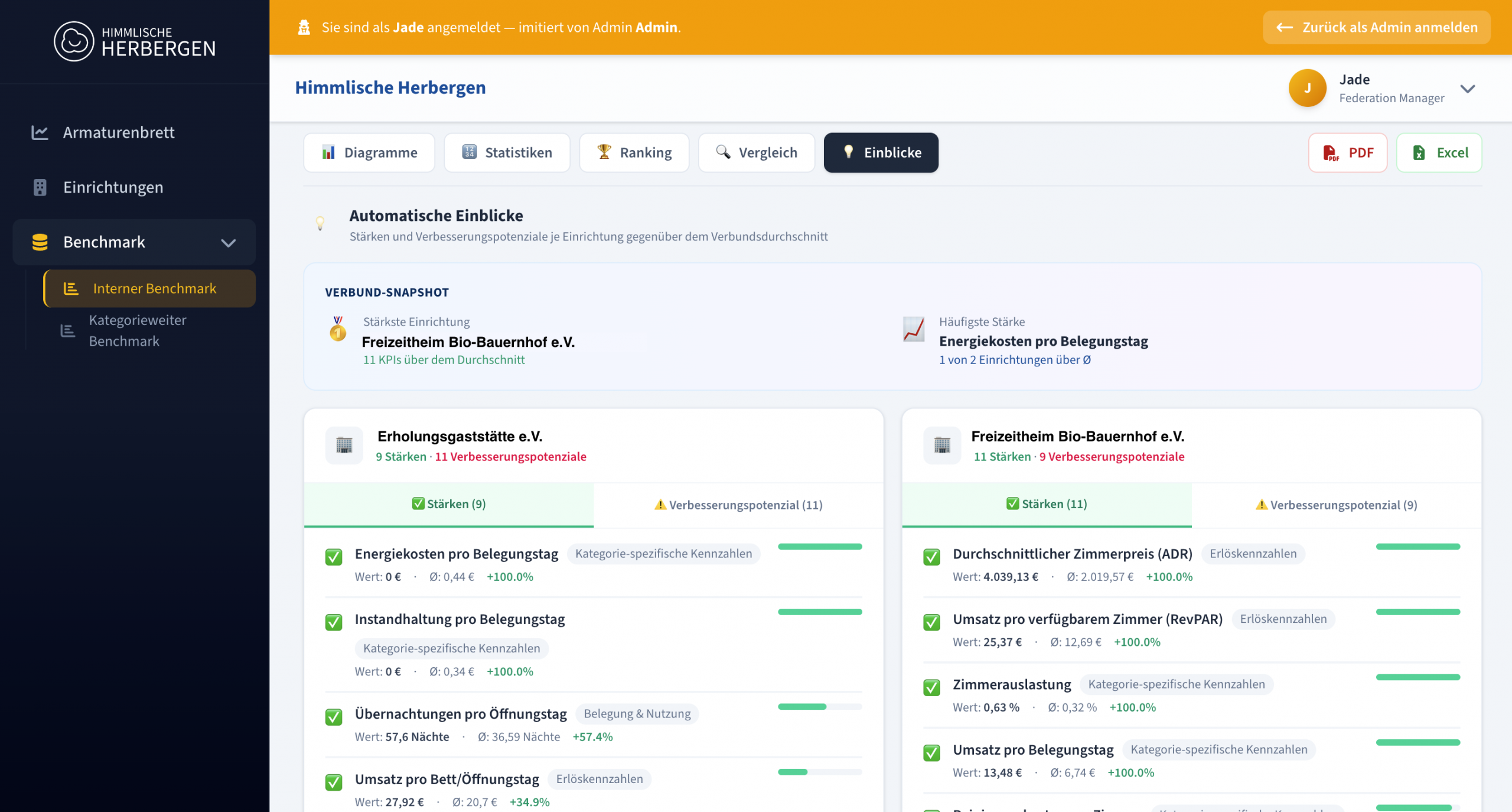The height and width of the screenshot is (812, 1512).
Task: Click the Interner Benchmark bar icon
Action: point(71,288)
